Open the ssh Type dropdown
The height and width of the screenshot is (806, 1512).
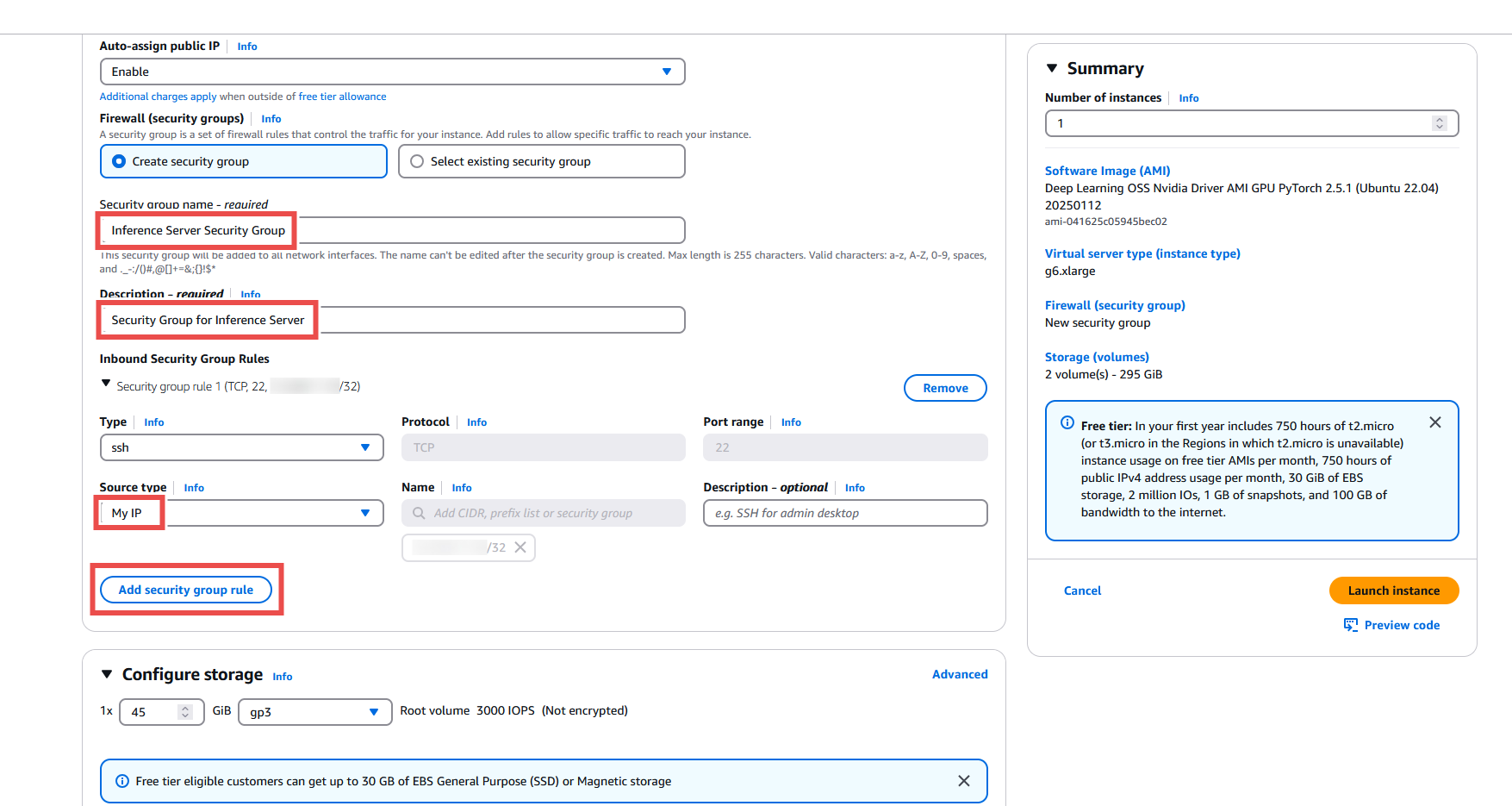242,447
